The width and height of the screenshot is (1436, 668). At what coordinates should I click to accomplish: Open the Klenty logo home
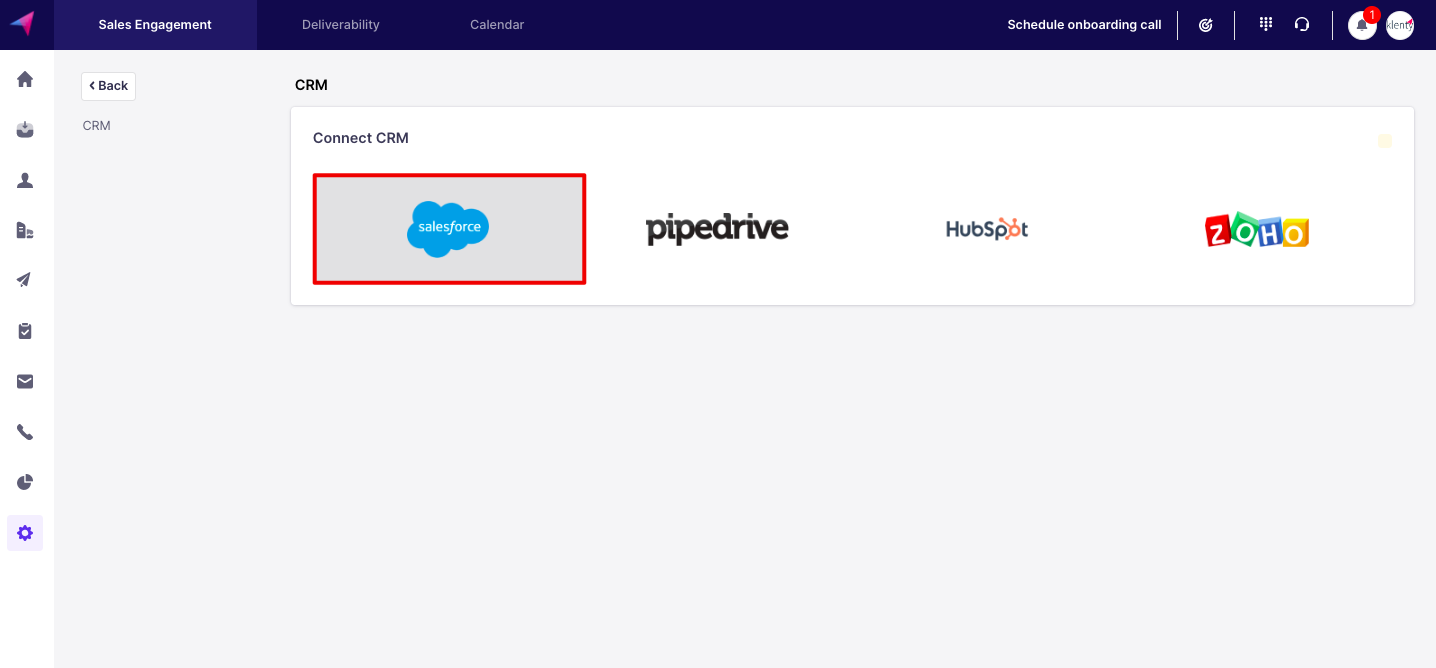[x=22, y=24]
